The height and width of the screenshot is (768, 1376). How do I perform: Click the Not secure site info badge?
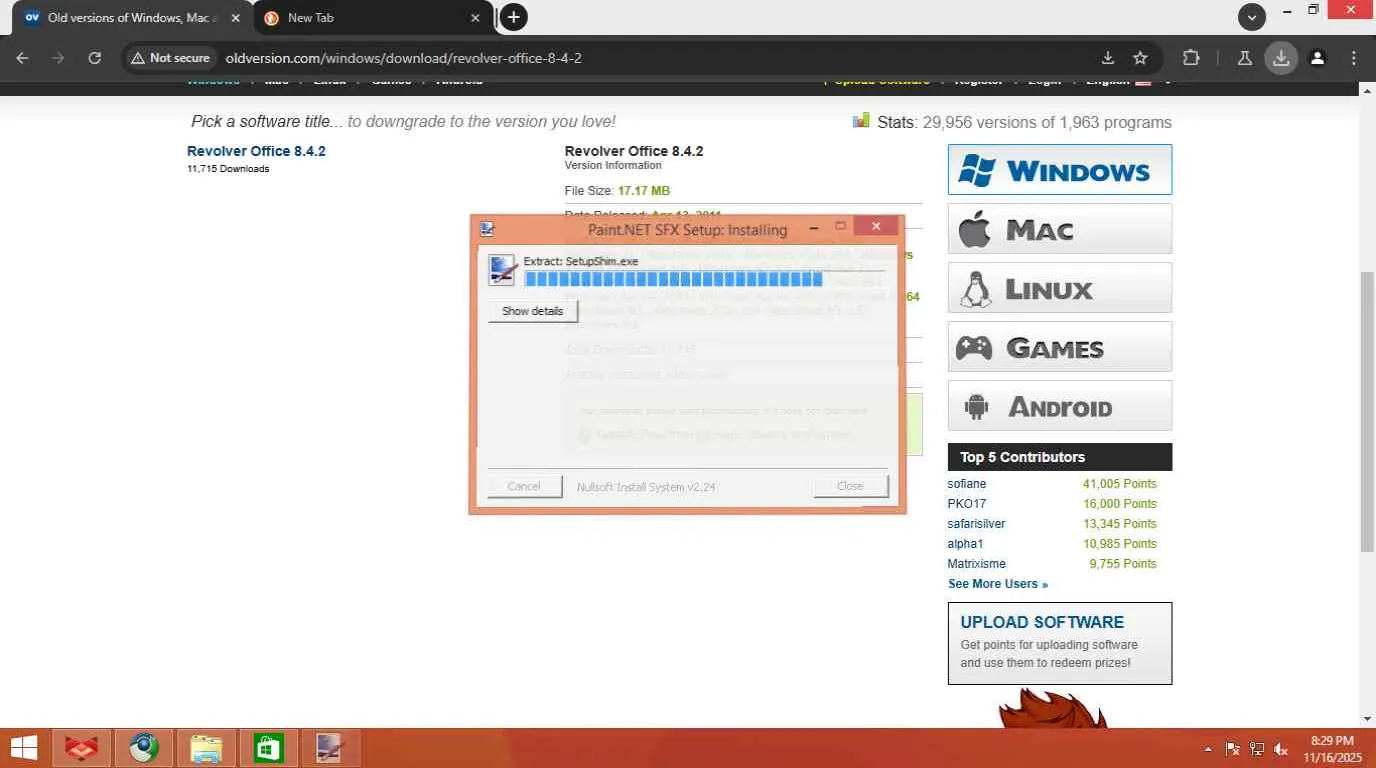click(170, 58)
